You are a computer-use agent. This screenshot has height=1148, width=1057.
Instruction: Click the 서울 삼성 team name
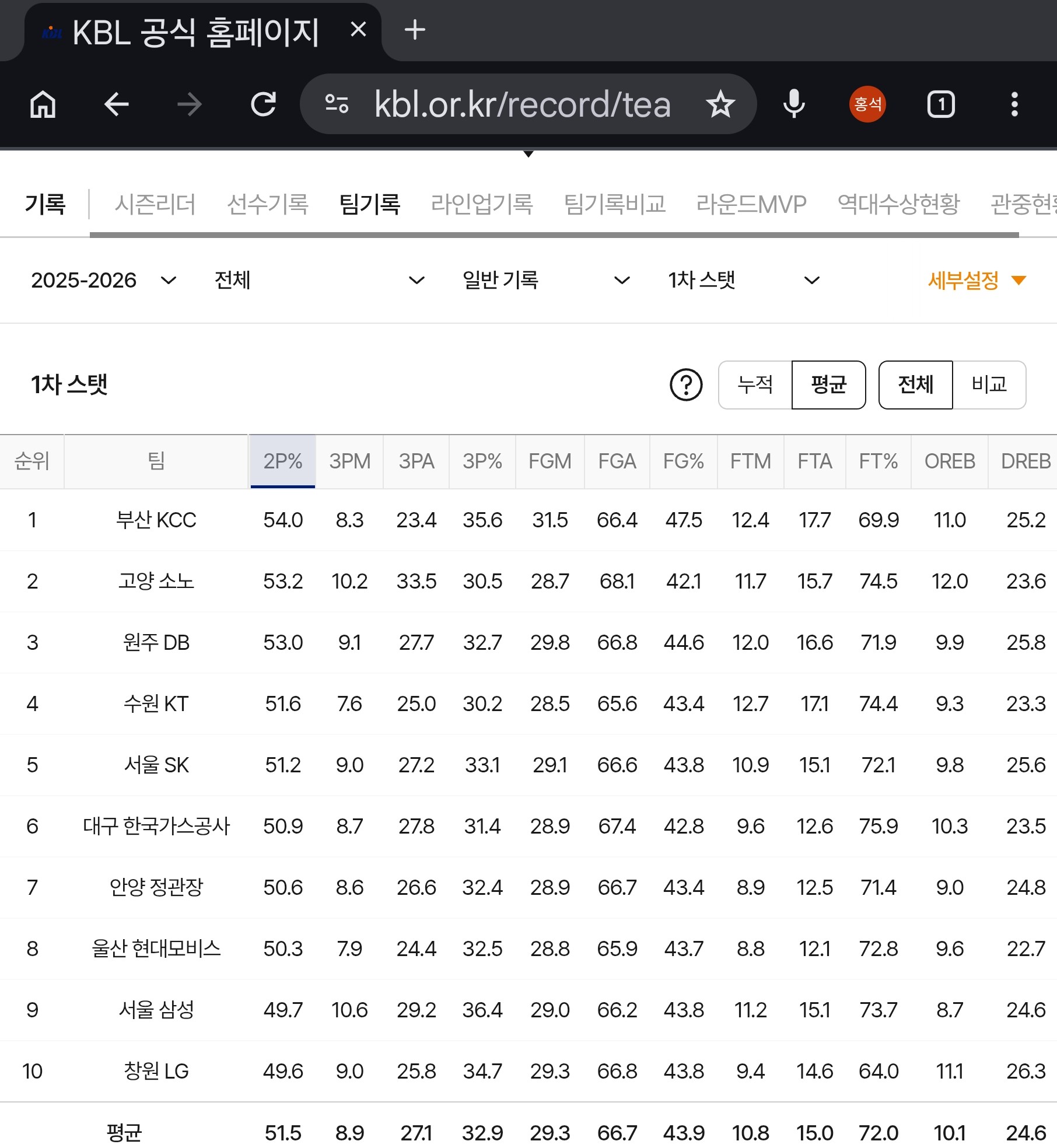(x=156, y=1010)
